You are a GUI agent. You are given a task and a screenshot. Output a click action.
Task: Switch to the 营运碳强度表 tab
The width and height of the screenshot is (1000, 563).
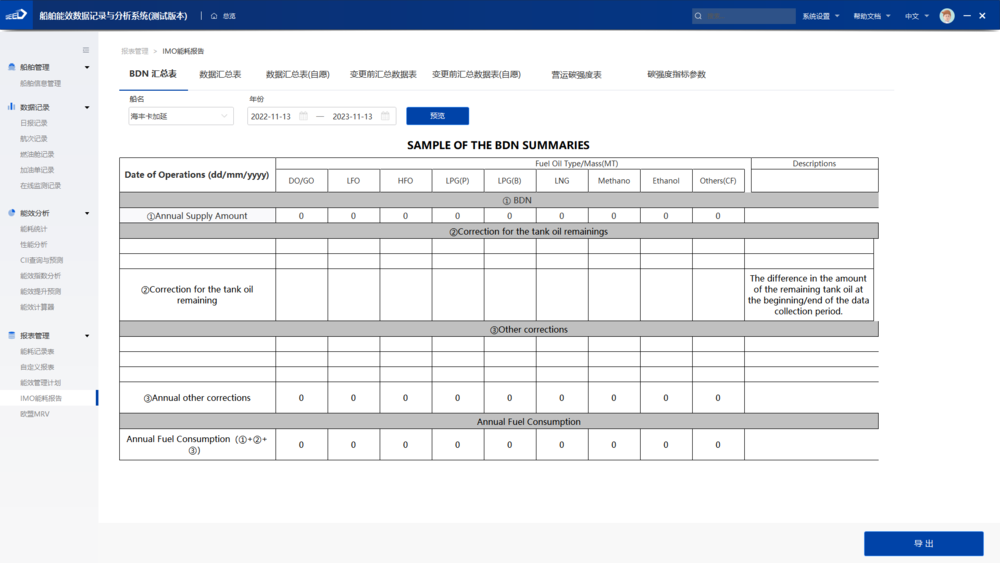coord(576,74)
